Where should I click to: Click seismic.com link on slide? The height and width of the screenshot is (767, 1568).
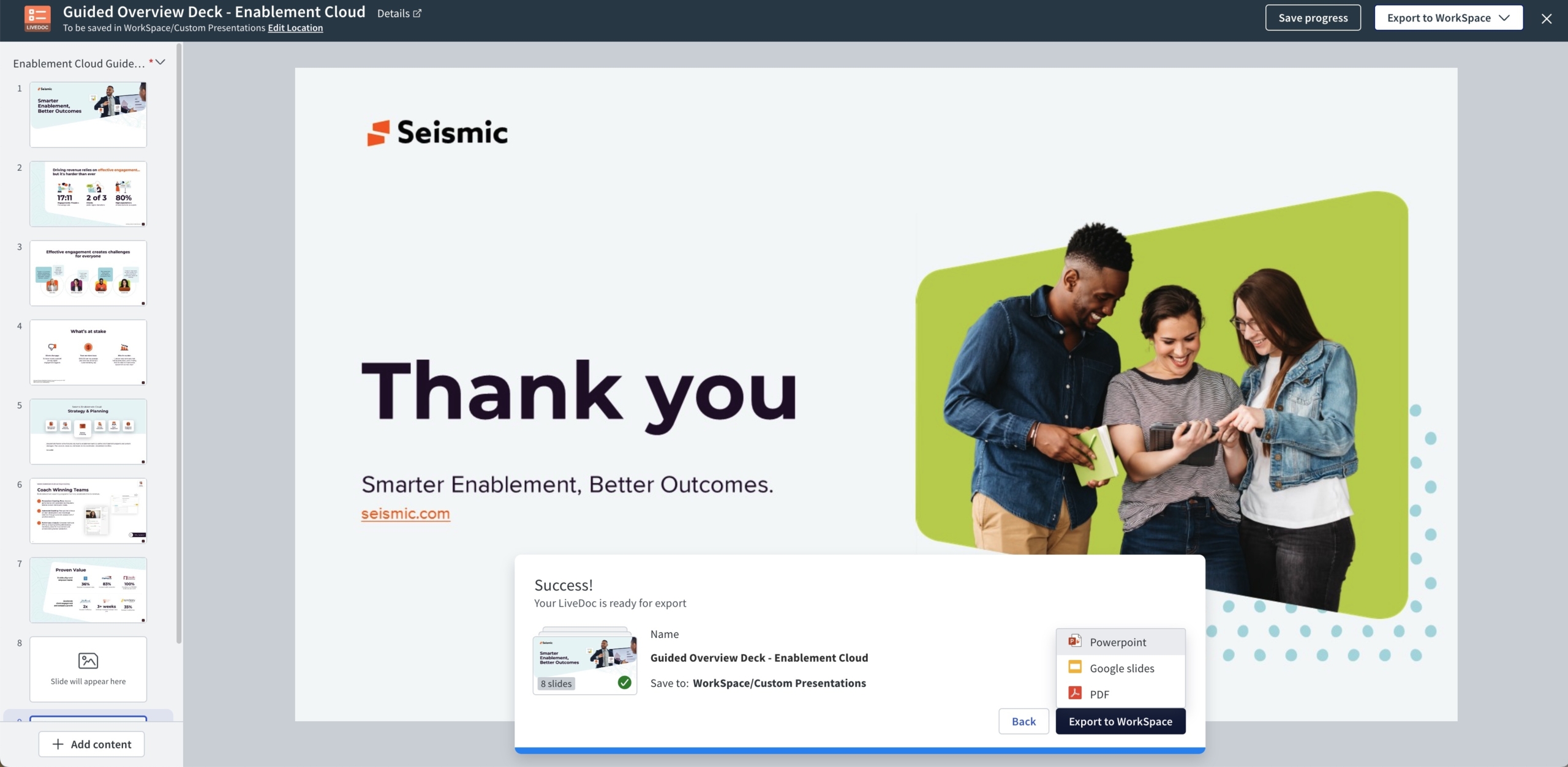pyautogui.click(x=405, y=514)
